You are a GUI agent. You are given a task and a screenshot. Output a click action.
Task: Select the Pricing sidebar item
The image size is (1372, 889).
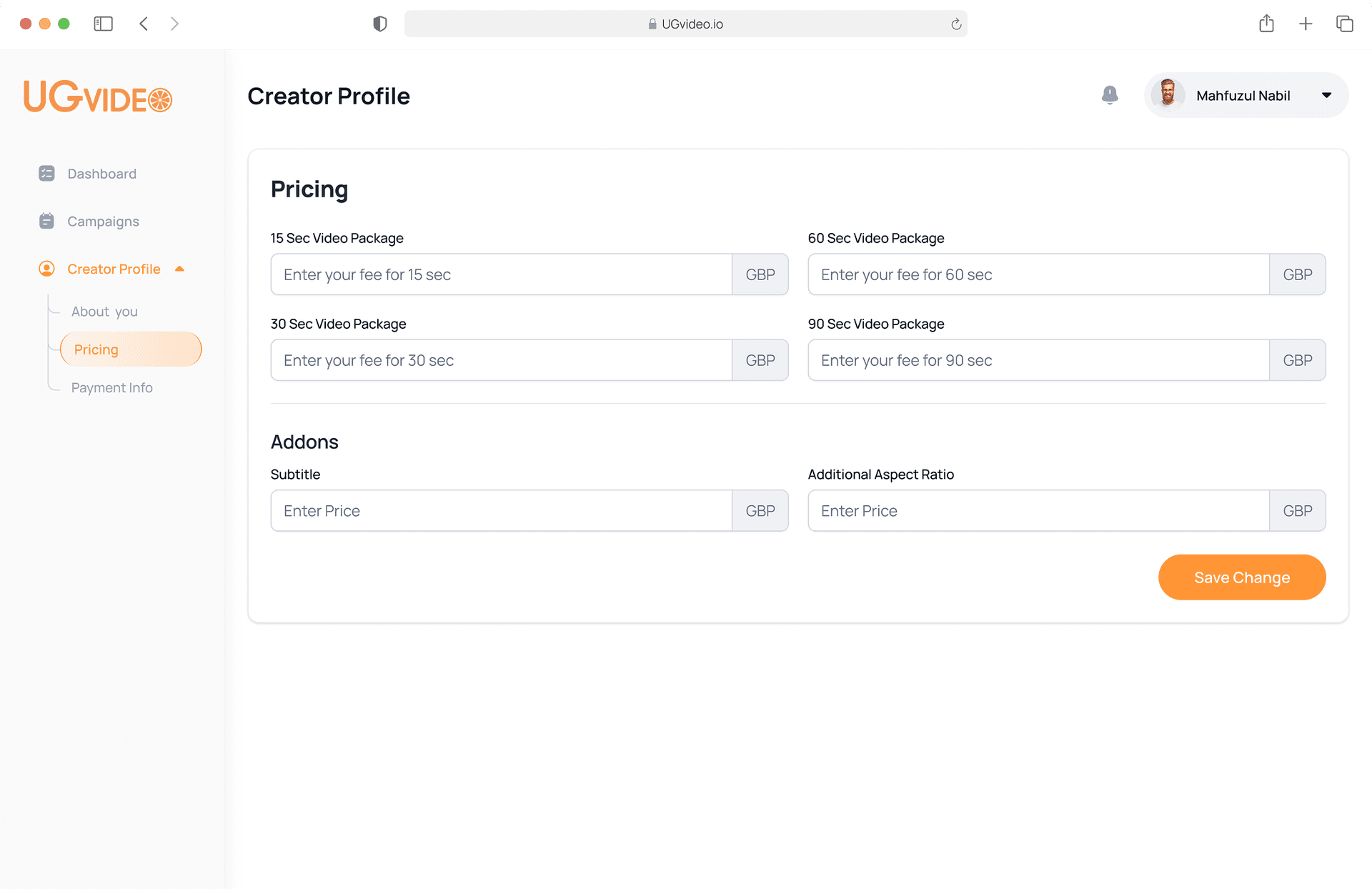(131, 349)
